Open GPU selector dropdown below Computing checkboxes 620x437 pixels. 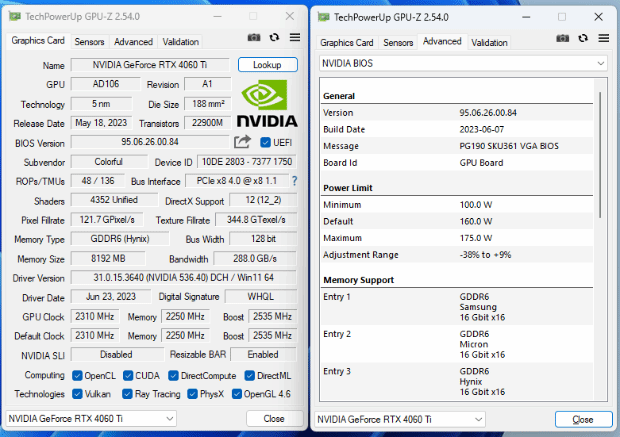119,418
